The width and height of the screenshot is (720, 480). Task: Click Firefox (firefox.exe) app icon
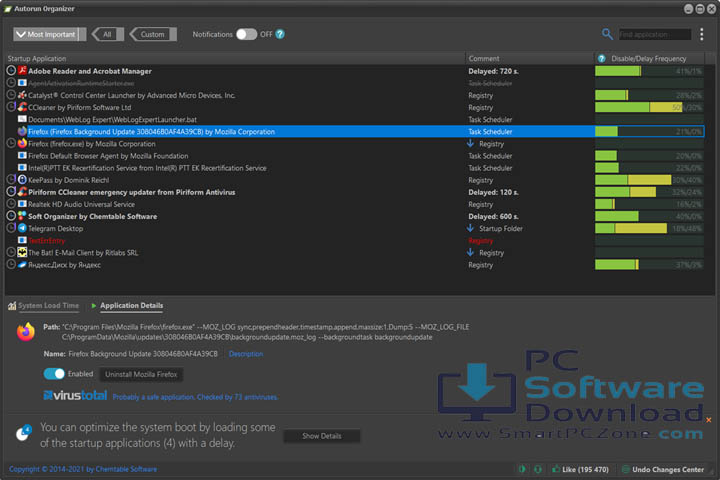(22, 143)
